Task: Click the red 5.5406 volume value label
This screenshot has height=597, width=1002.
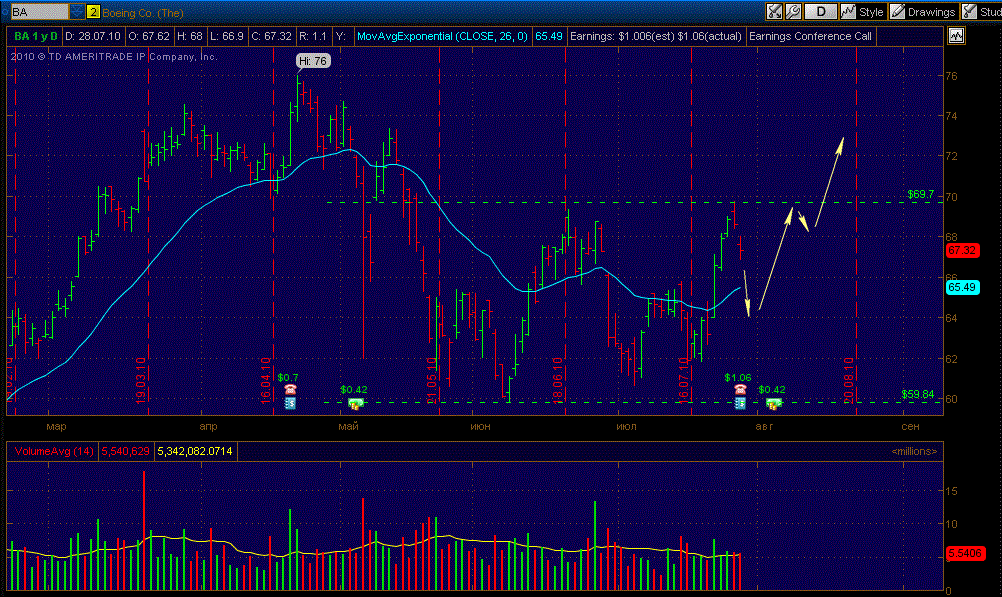Action: point(964,554)
